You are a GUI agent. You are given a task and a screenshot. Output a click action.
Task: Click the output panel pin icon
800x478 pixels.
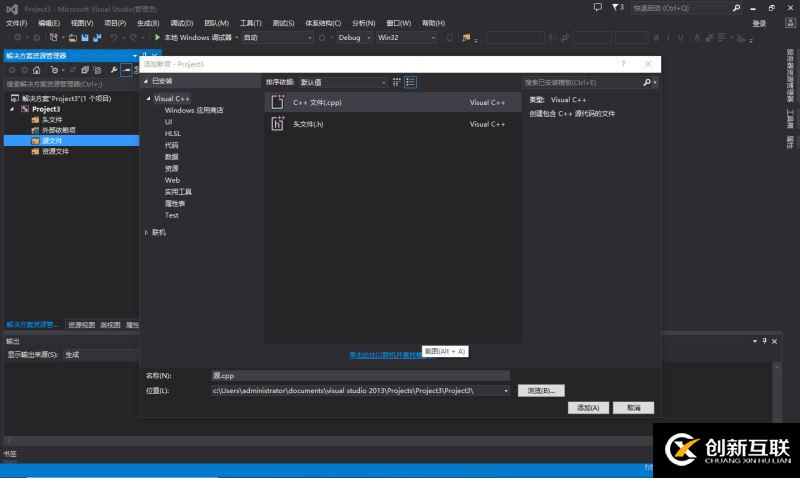click(x=764, y=341)
